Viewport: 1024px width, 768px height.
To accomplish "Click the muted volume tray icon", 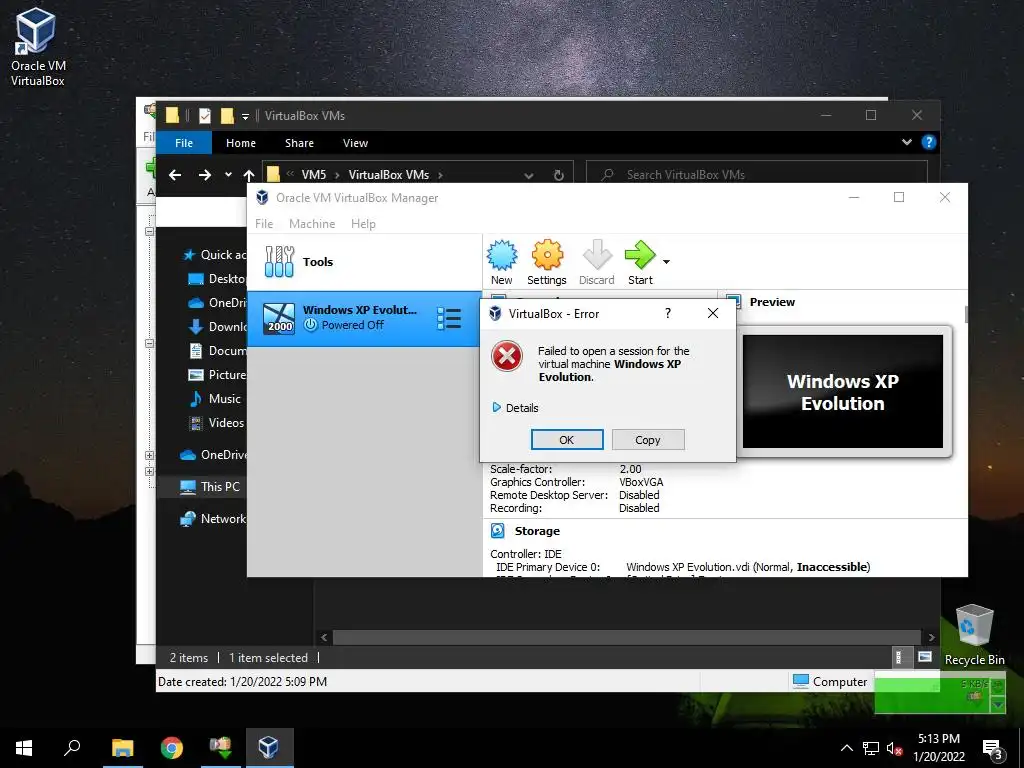I will coord(894,748).
